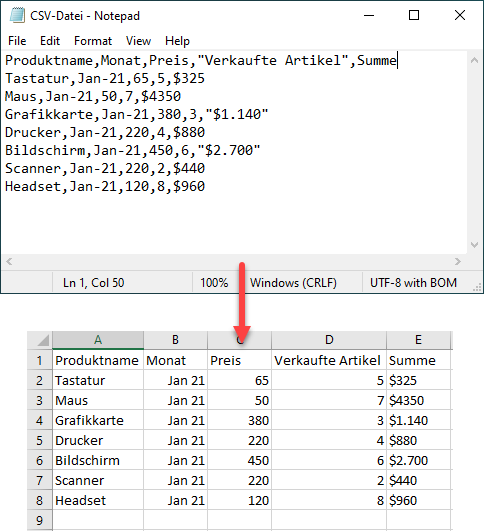Select row 2 header in spreadsheet
Image resolution: width=484 pixels, height=531 pixels.
pos(40,380)
